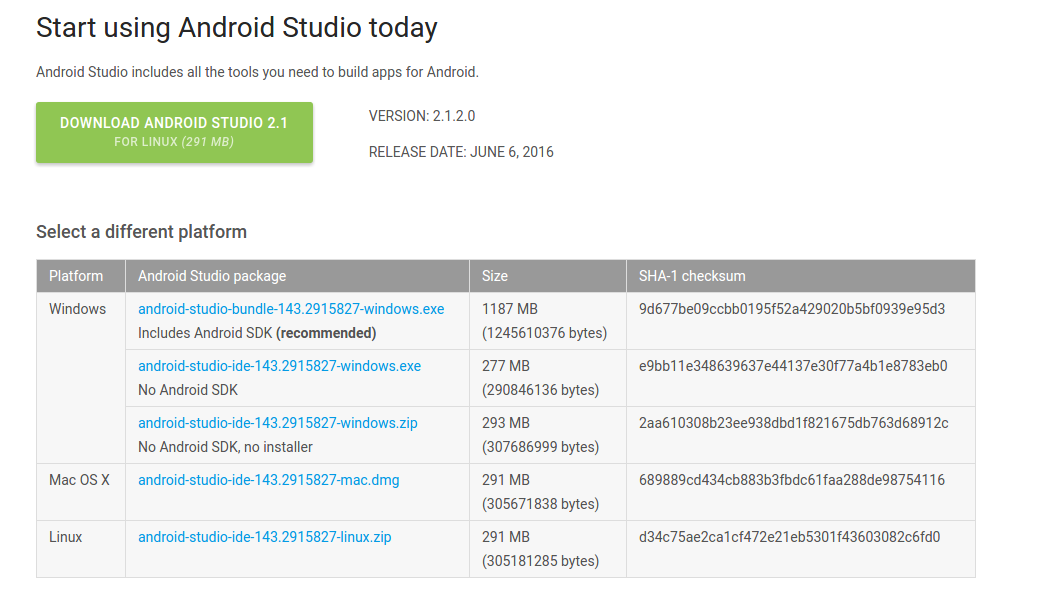Select the 'Start using Android Studio today' heading
Screen dimensions: 1062x615
(236, 28)
